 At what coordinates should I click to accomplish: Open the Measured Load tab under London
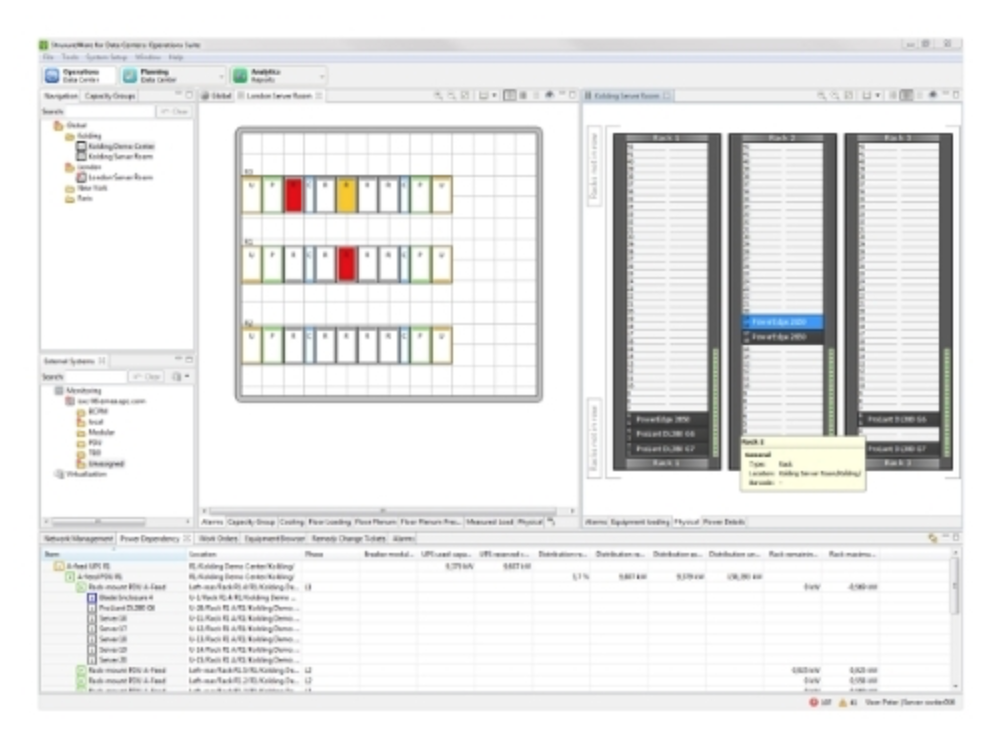(x=490, y=522)
